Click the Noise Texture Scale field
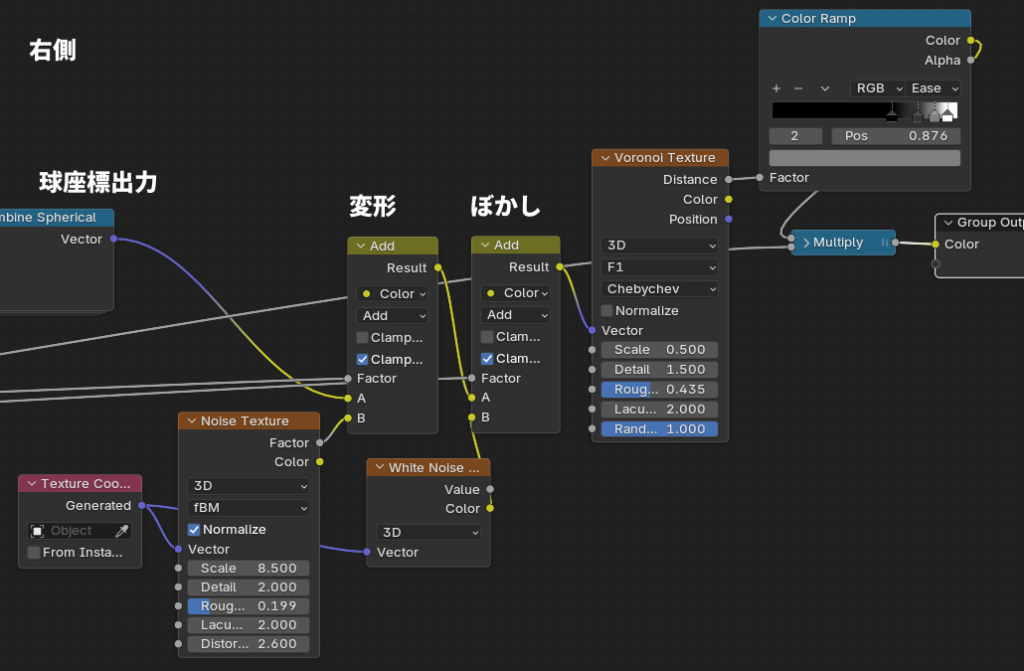The width and height of the screenshot is (1024, 671). pyautogui.click(x=248, y=568)
